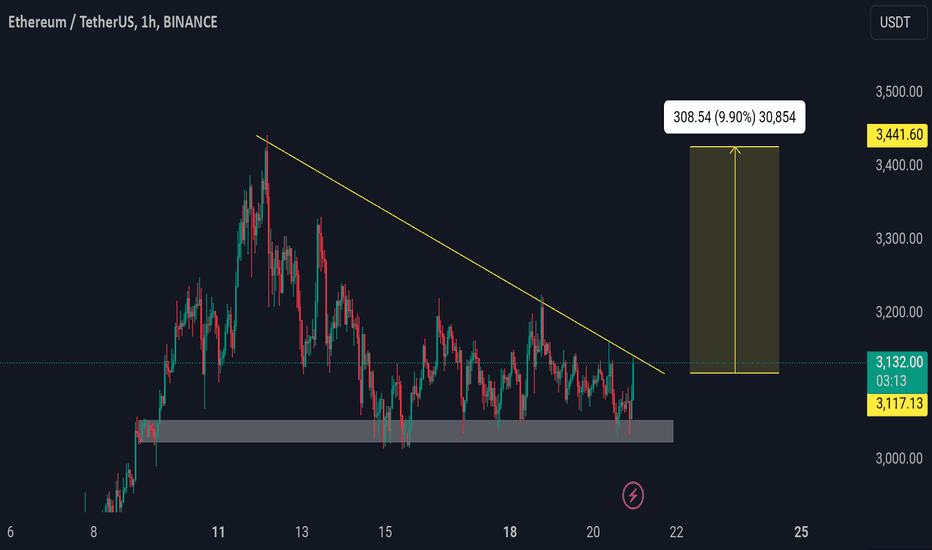Select the gray support zone rectangle

click(405, 431)
